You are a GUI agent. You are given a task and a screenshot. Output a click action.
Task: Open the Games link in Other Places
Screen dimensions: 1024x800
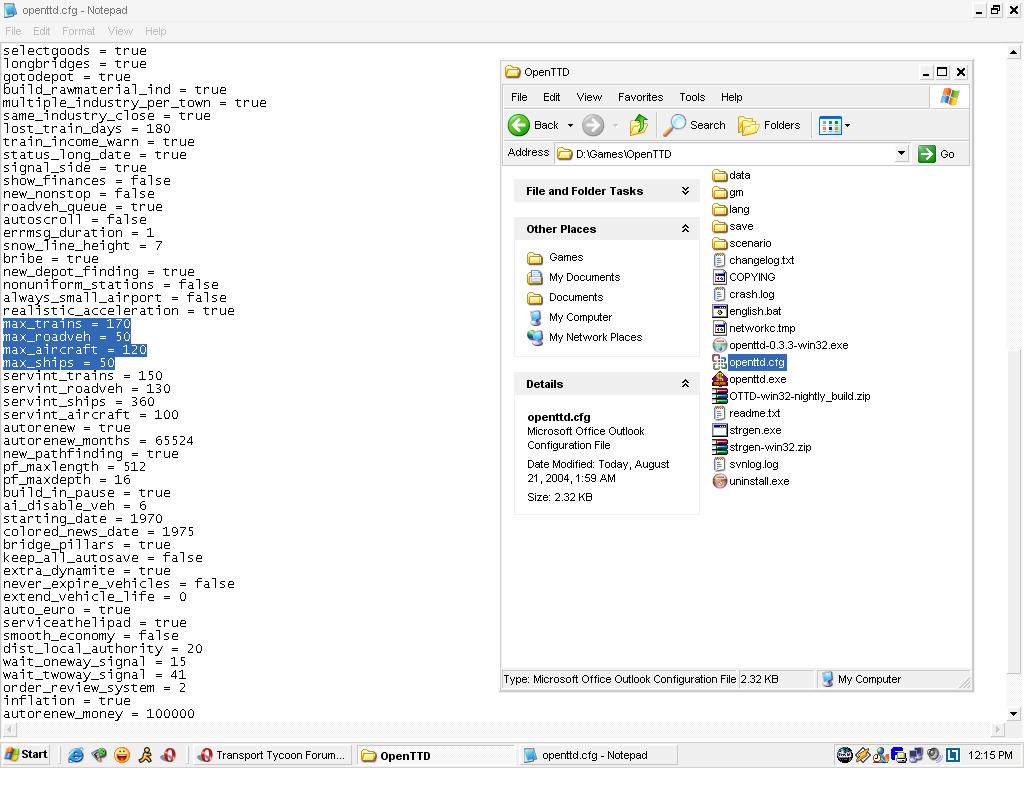[x=566, y=257]
